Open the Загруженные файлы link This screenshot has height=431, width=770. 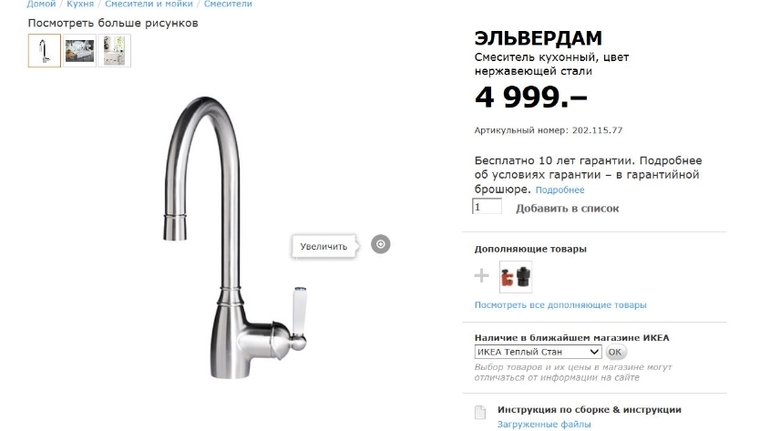(x=544, y=424)
